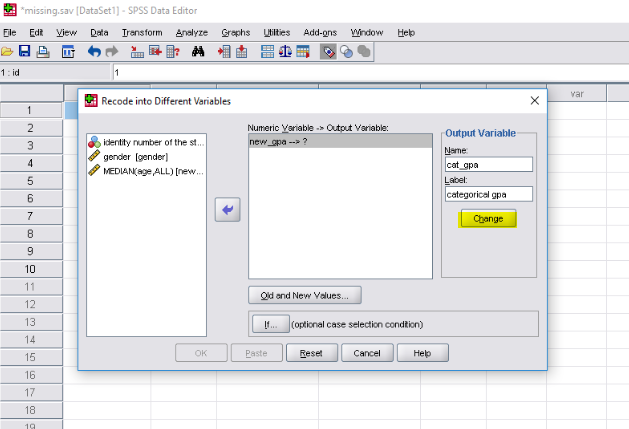Open the Add-ons menu
The width and height of the screenshot is (629, 429).
pyautogui.click(x=320, y=33)
